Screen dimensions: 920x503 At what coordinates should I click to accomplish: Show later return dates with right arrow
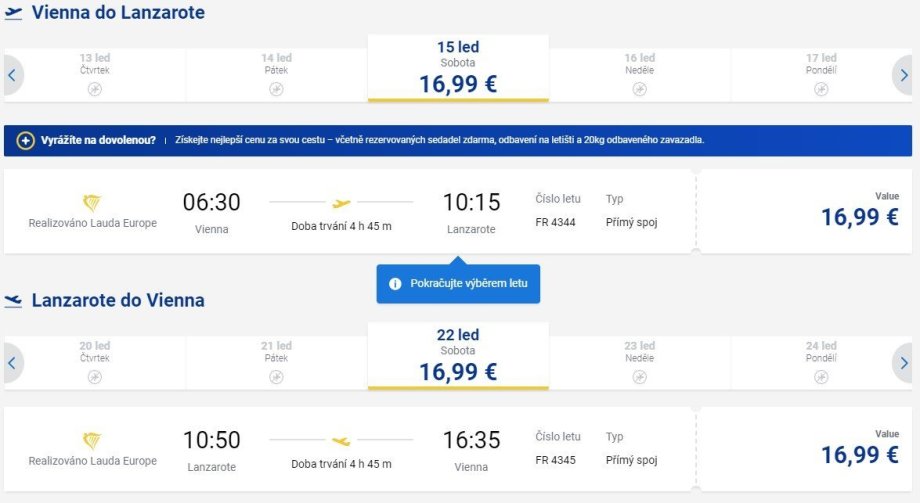(904, 363)
